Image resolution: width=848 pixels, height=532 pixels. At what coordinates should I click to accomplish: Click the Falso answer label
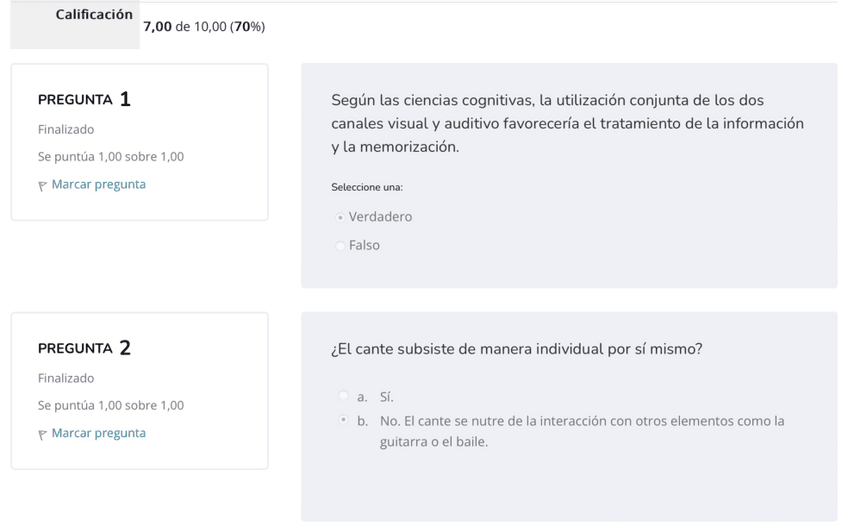pyautogui.click(x=364, y=245)
